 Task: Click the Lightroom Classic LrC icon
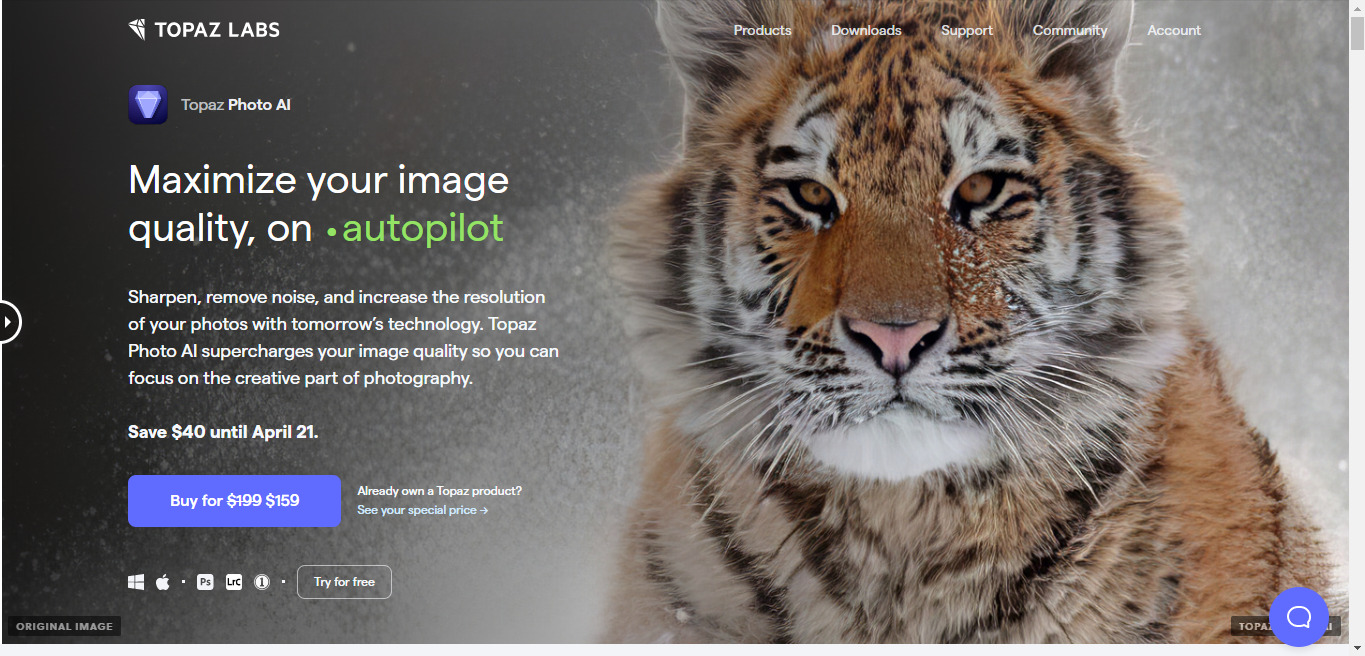click(234, 582)
